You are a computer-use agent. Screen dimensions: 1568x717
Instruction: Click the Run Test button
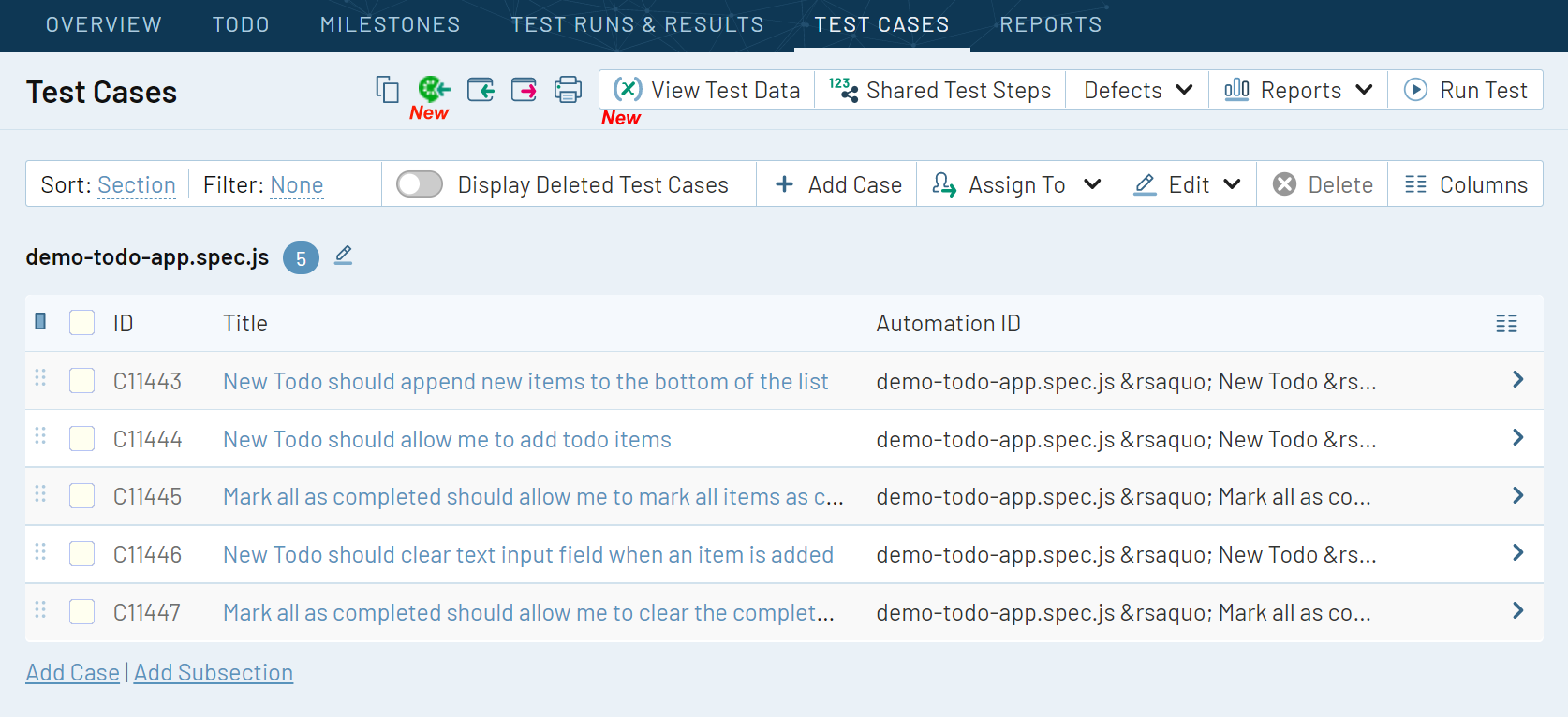click(1465, 91)
